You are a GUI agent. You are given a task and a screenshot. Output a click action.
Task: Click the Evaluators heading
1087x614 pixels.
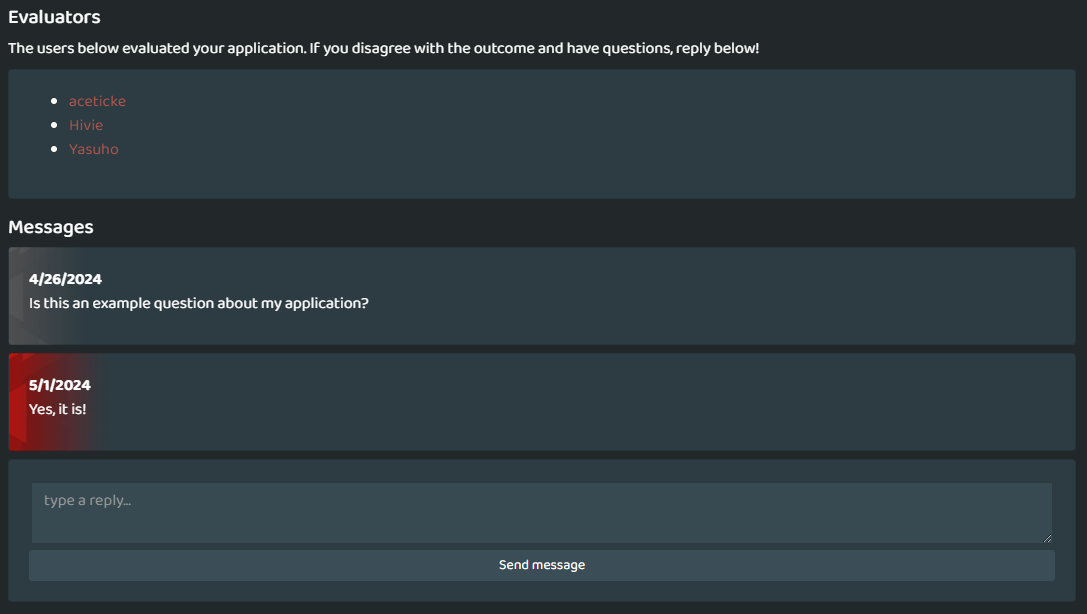[54, 17]
